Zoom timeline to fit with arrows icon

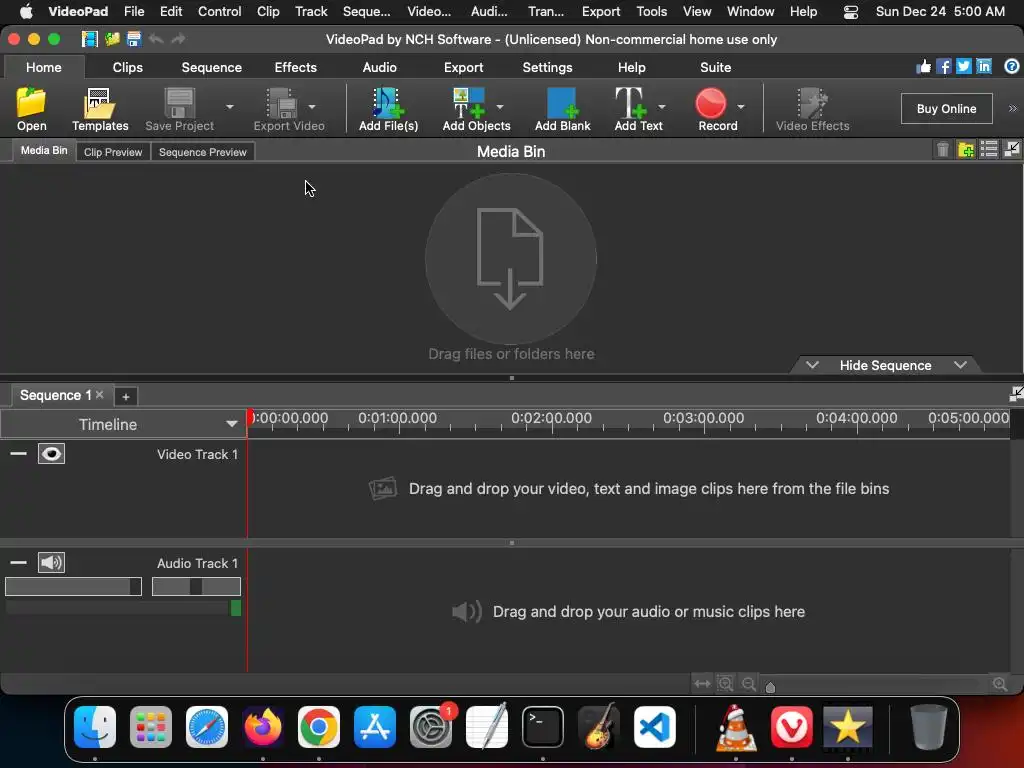pyautogui.click(x=702, y=684)
